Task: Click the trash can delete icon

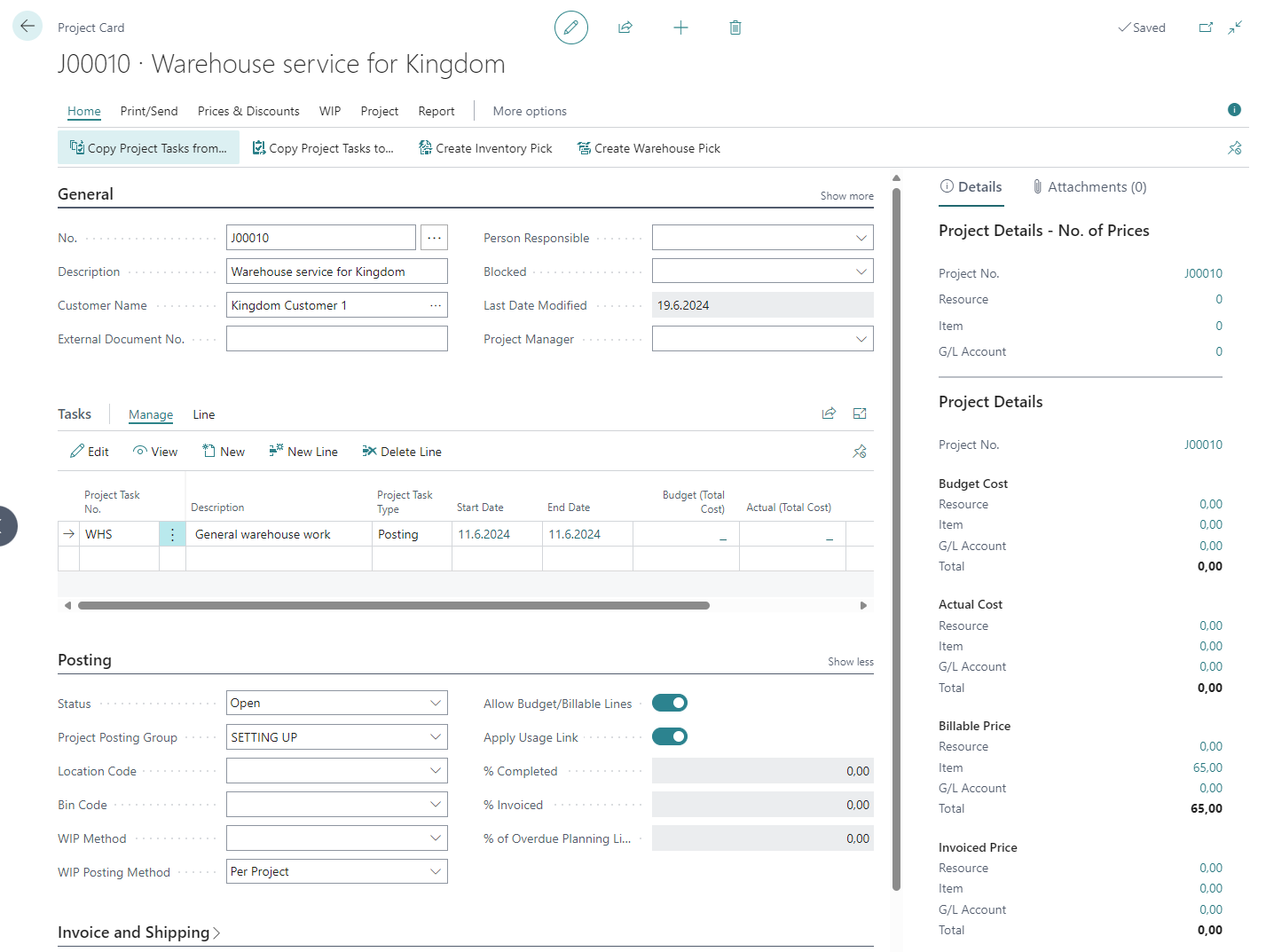Action: coord(735,28)
